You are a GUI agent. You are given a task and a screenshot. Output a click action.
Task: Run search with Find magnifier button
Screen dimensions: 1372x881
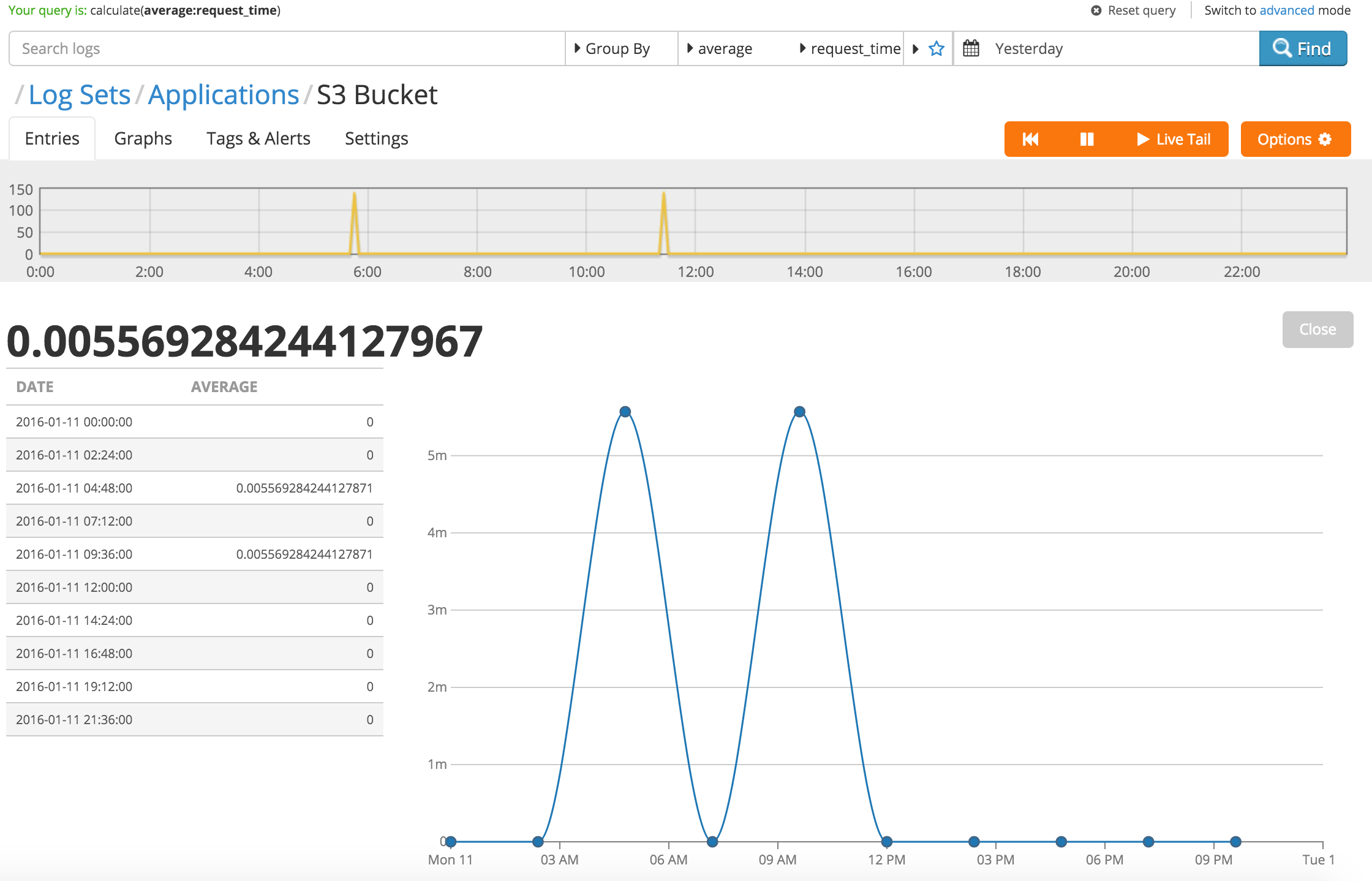coord(1302,48)
